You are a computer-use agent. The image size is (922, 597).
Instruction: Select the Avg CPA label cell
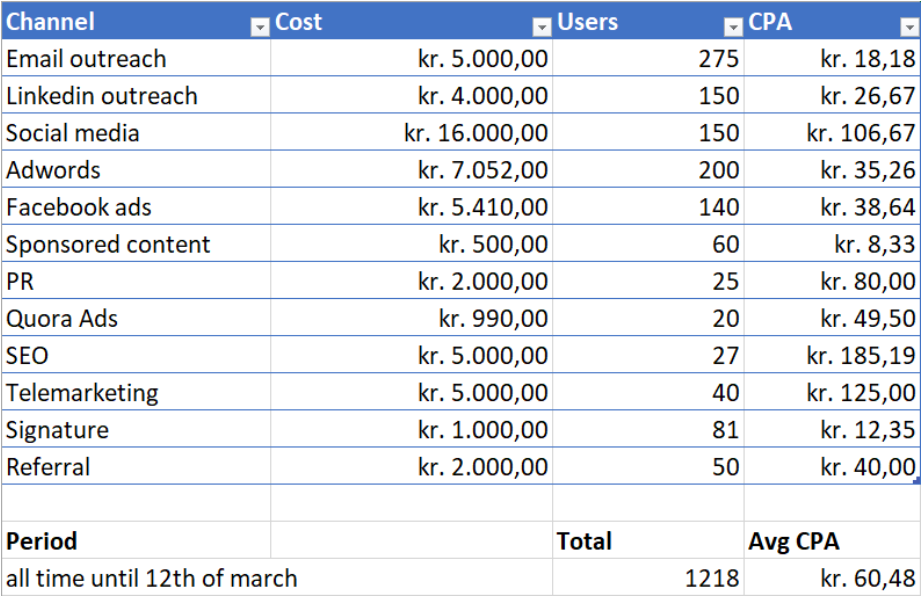[832, 540]
